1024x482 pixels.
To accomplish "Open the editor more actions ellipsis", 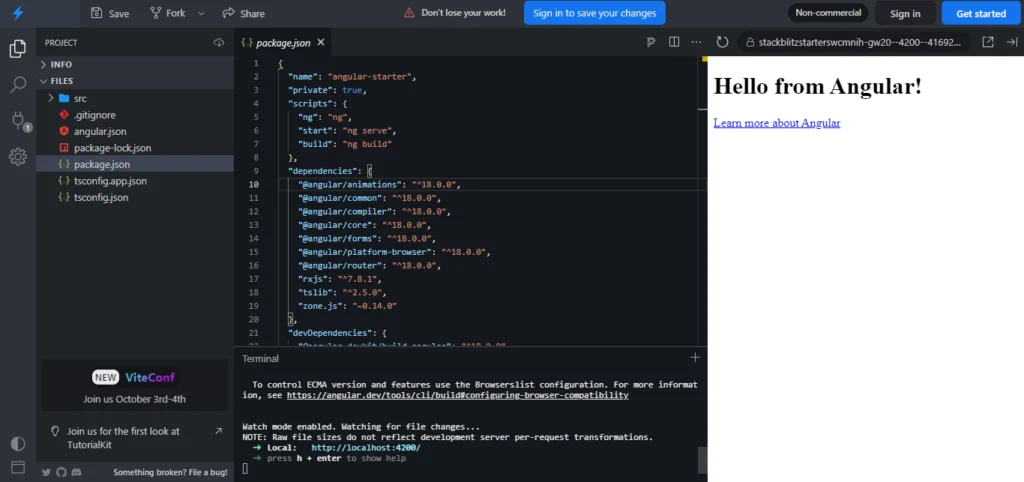I will point(697,42).
